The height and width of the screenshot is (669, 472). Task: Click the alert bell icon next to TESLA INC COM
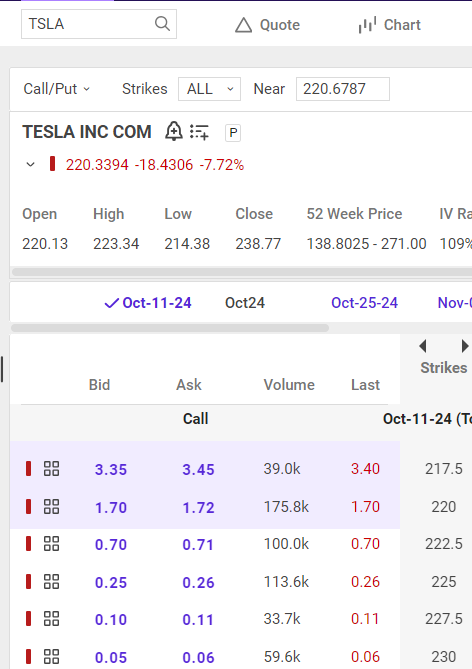174,131
